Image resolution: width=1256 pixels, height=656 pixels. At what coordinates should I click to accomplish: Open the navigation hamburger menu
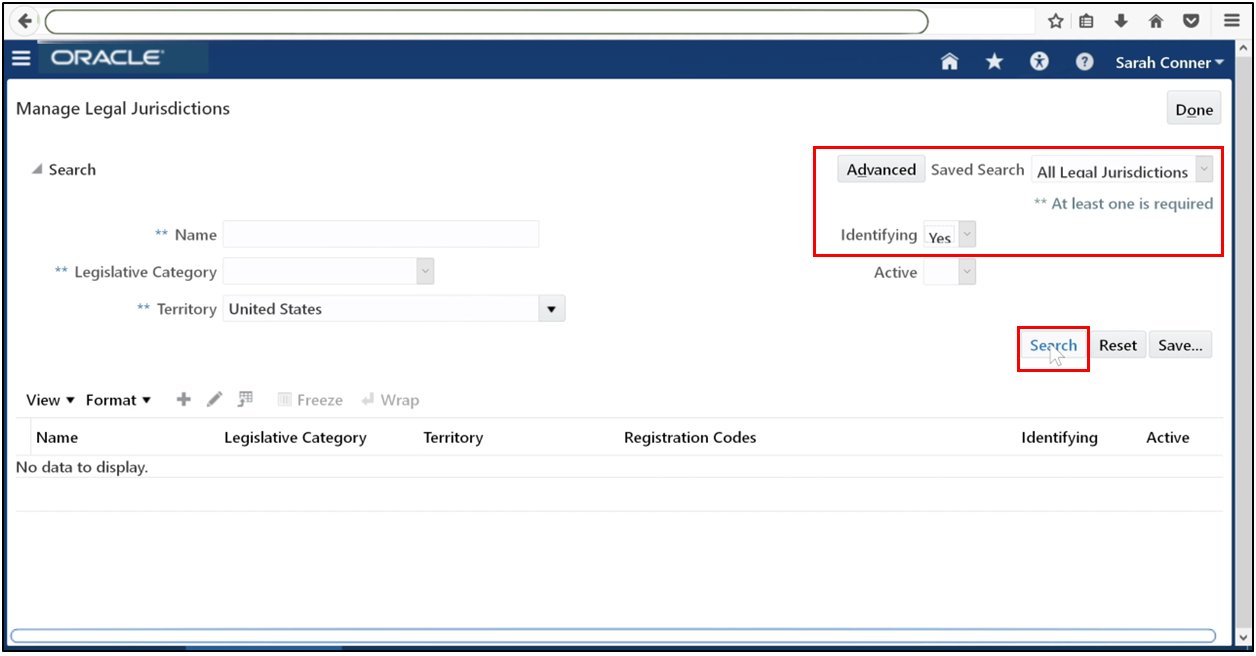[21, 57]
